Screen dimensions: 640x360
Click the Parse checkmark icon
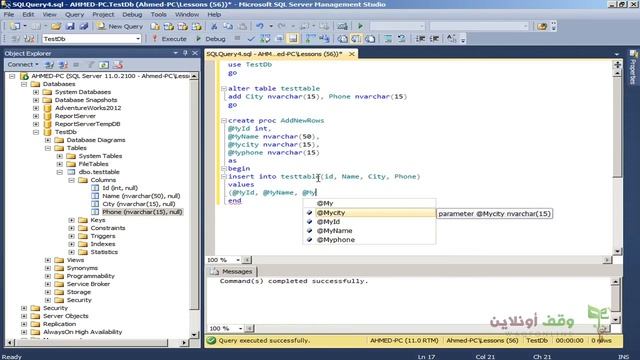coord(251,39)
